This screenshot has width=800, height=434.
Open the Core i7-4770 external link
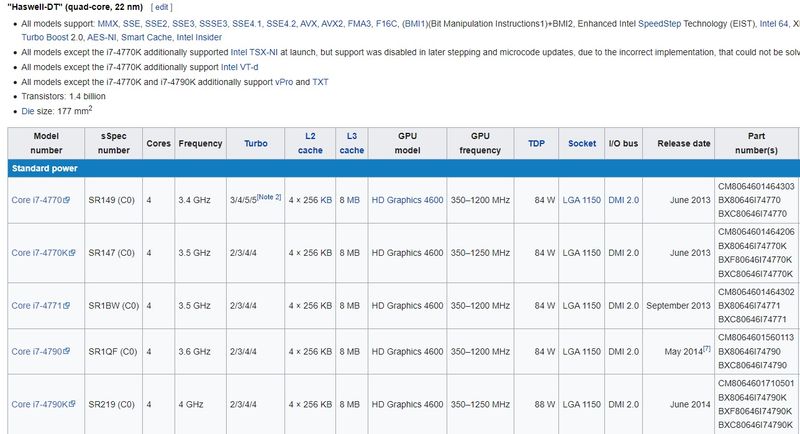pyautogui.click(x=40, y=200)
